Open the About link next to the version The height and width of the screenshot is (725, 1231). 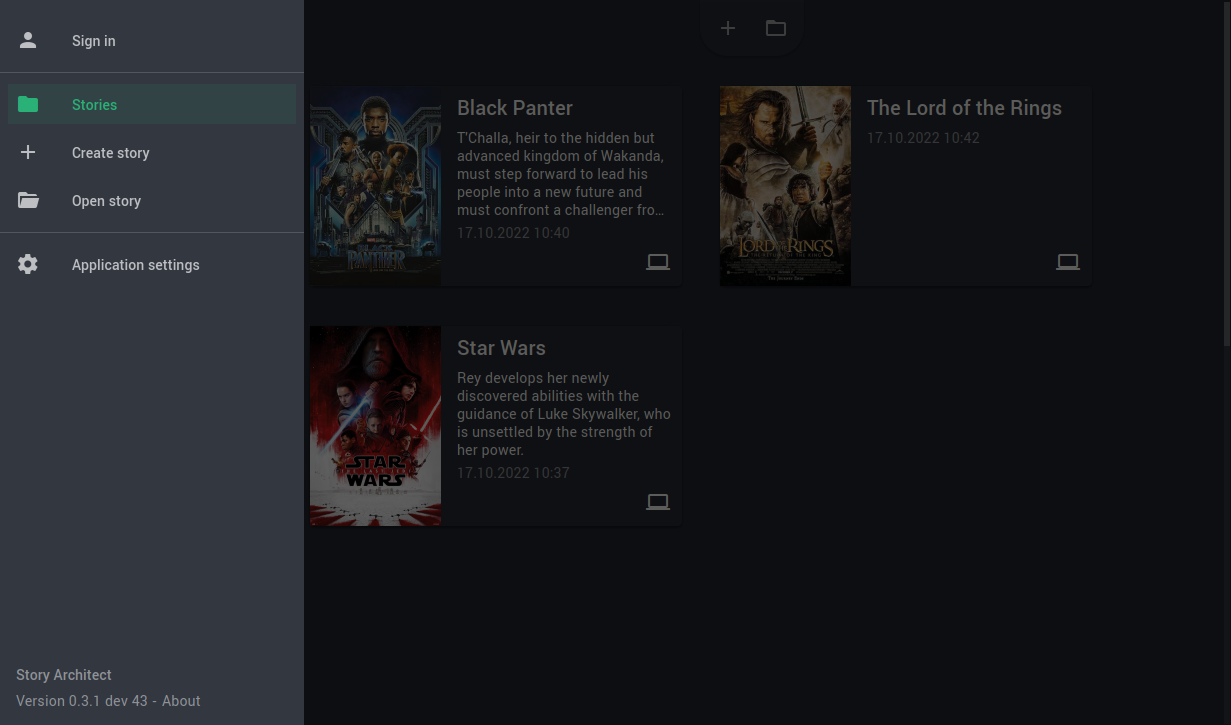[181, 701]
